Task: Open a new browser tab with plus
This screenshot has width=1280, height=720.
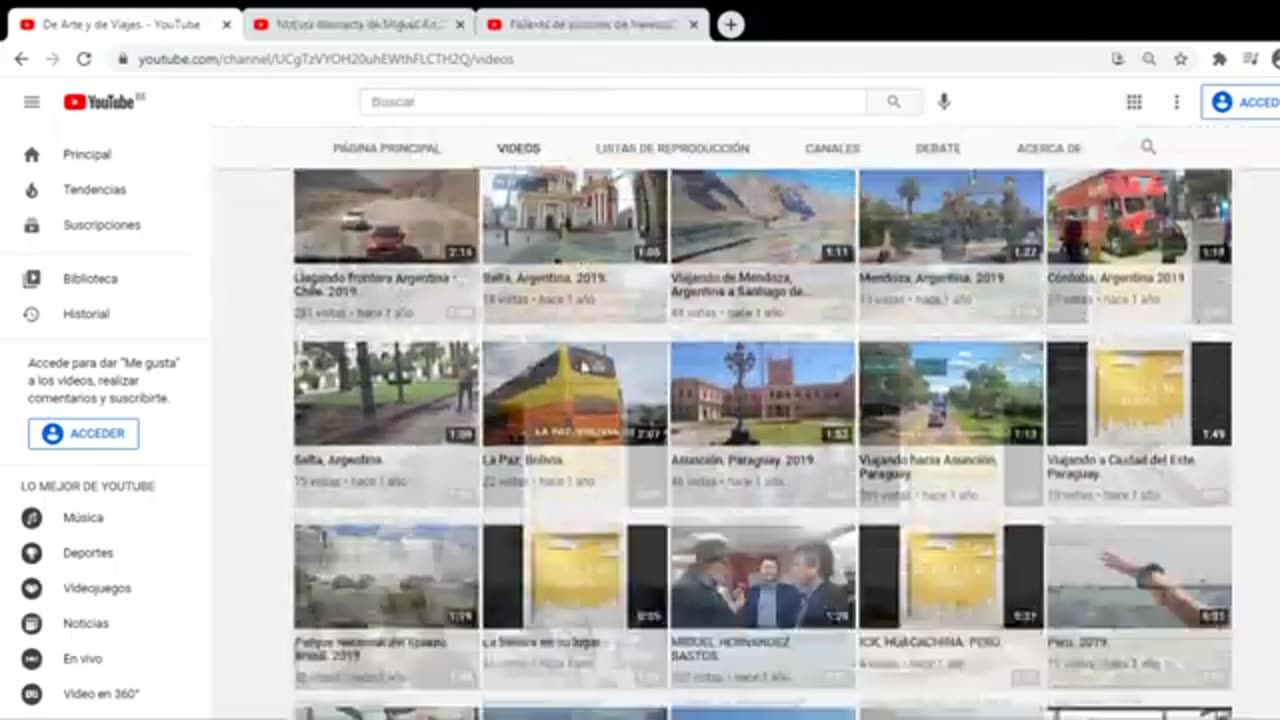Action: (x=731, y=25)
